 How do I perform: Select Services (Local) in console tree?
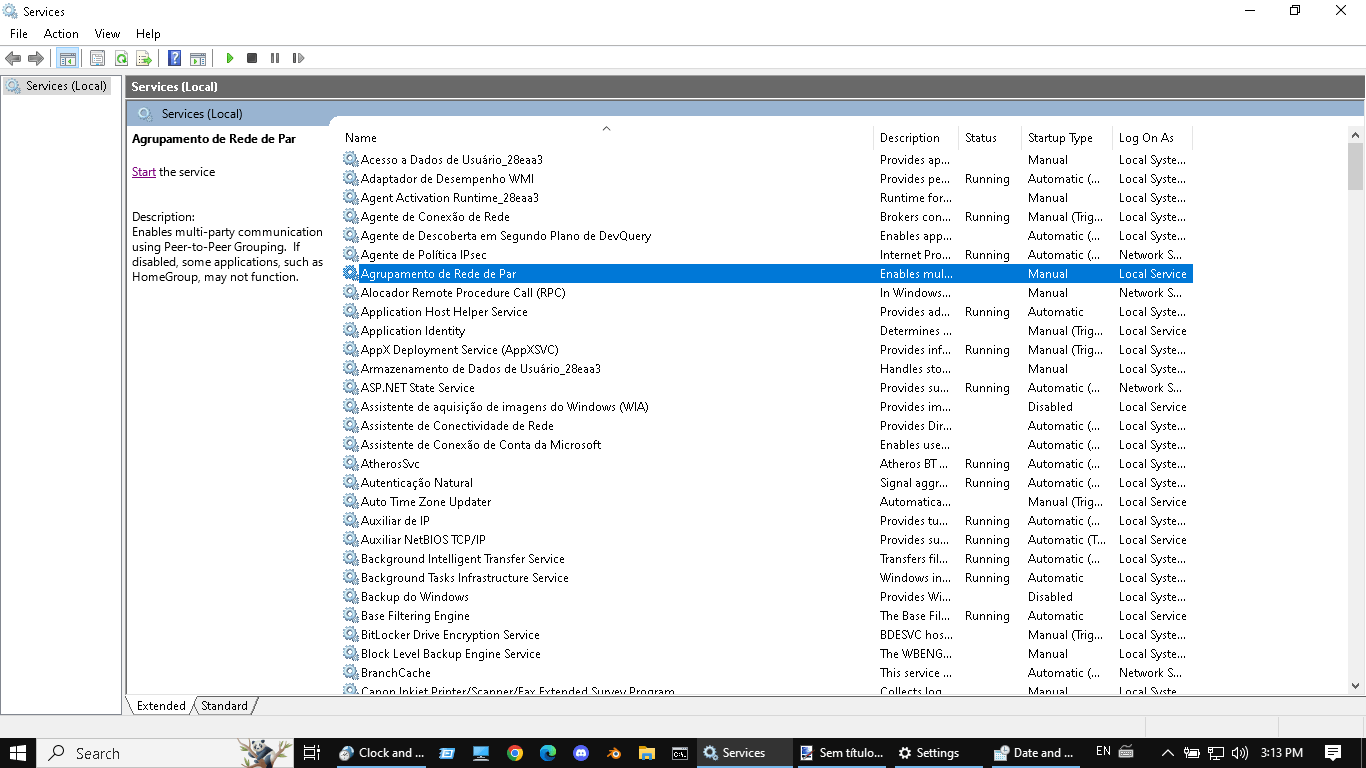[x=56, y=86]
